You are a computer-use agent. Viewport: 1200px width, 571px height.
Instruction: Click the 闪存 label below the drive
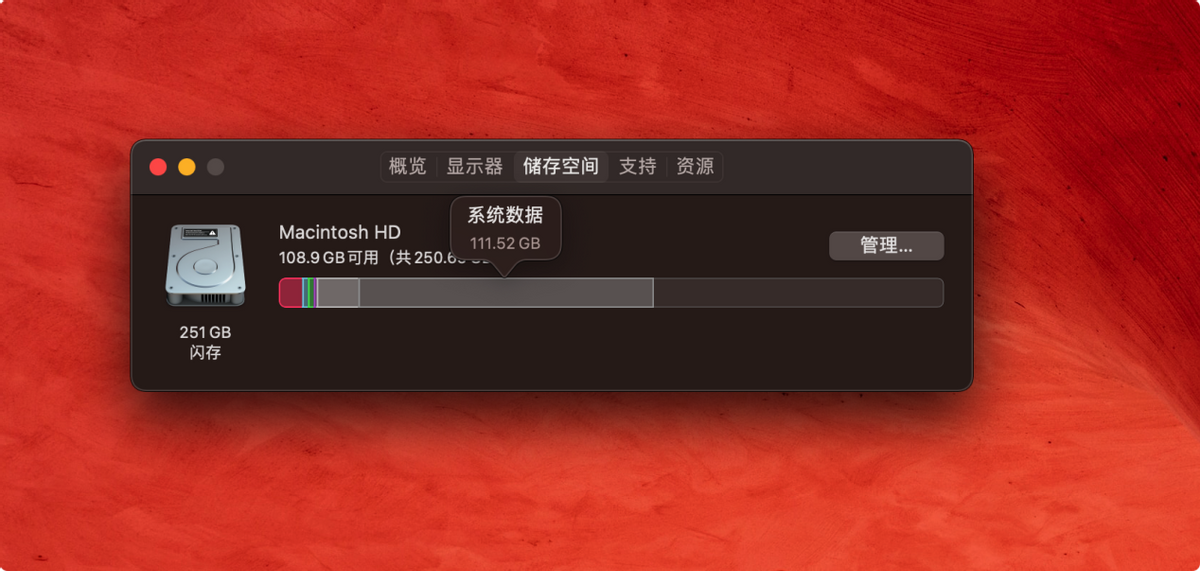205,353
